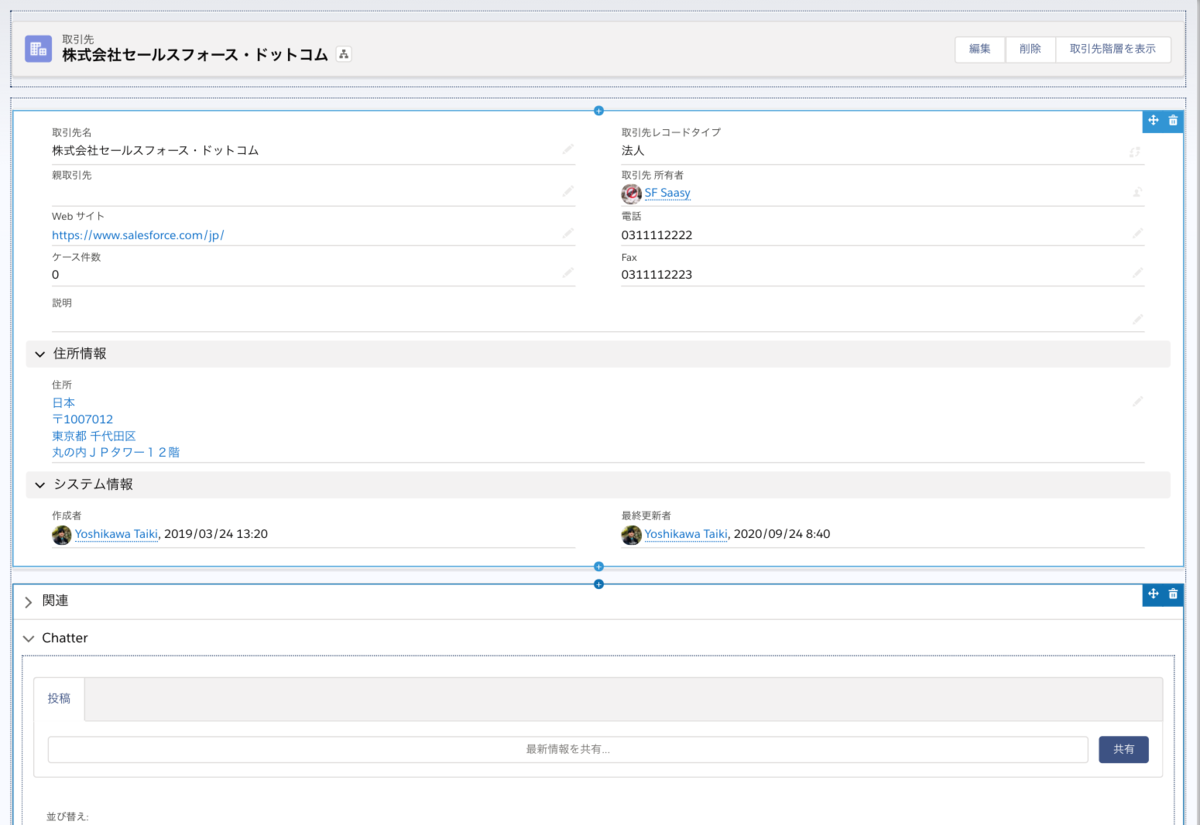Click the edit pencil for 住所 field
This screenshot has width=1200, height=825.
(x=1137, y=401)
